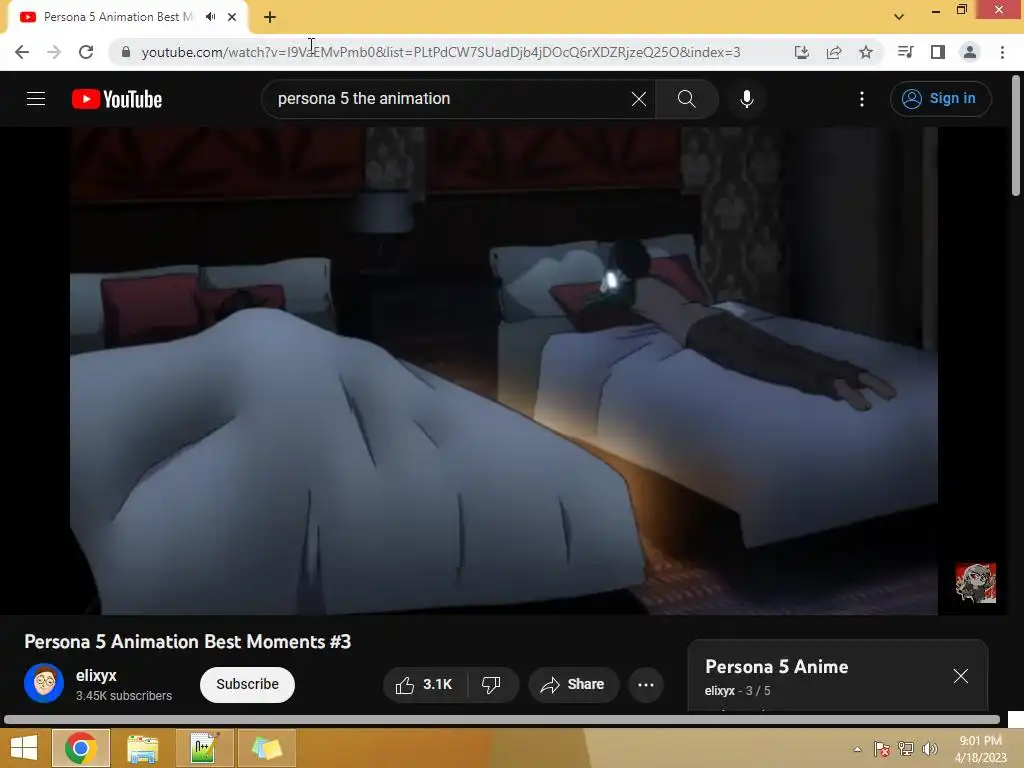Click the site lock icon in address bar
The width and height of the screenshot is (1024, 768).
(x=126, y=52)
